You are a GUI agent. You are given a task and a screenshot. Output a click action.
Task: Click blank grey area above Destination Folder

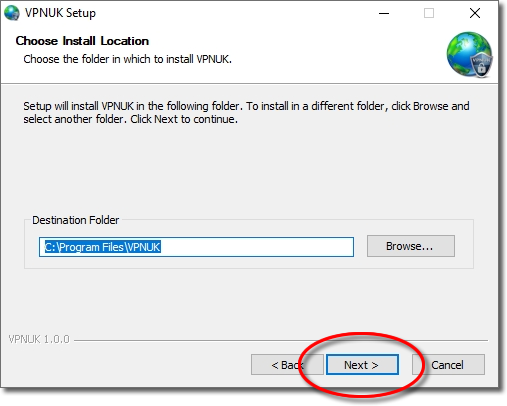tap(248, 170)
